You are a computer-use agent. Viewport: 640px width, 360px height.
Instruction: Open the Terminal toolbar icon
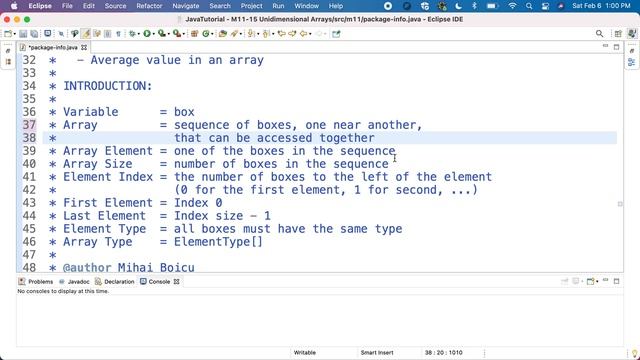pyautogui.click(x=48, y=33)
